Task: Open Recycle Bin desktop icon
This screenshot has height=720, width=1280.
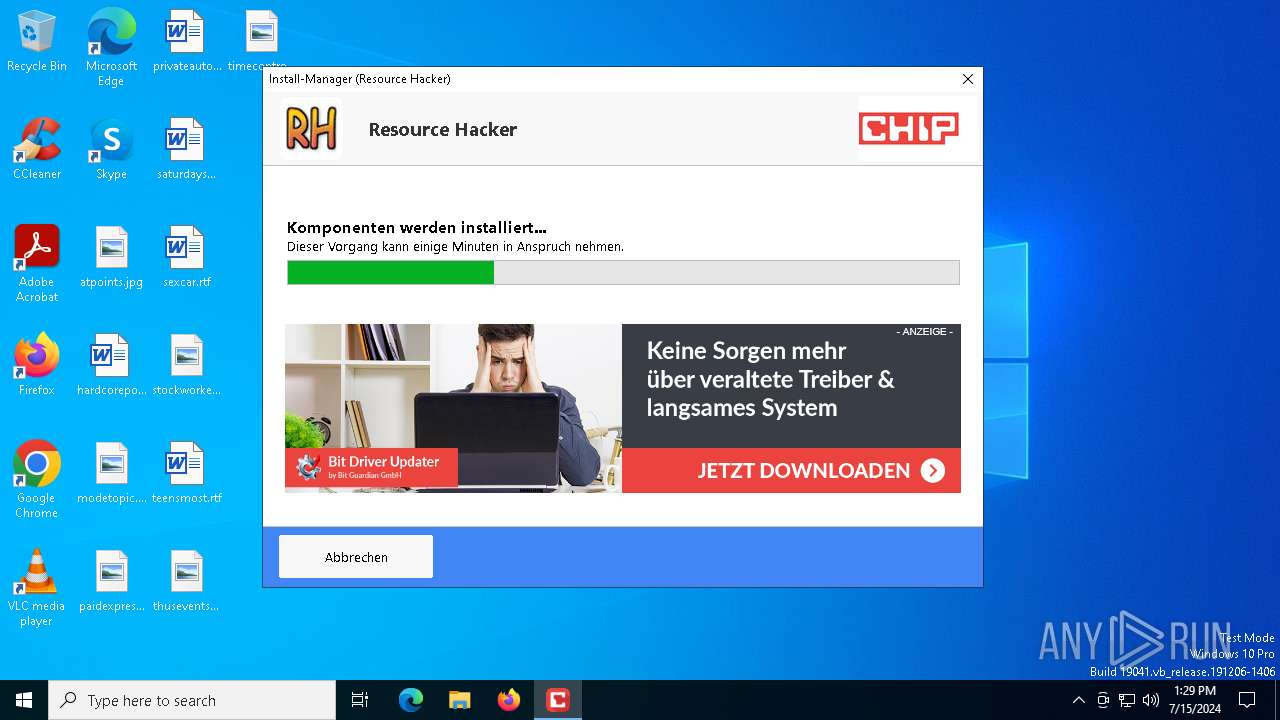Action: point(37,42)
